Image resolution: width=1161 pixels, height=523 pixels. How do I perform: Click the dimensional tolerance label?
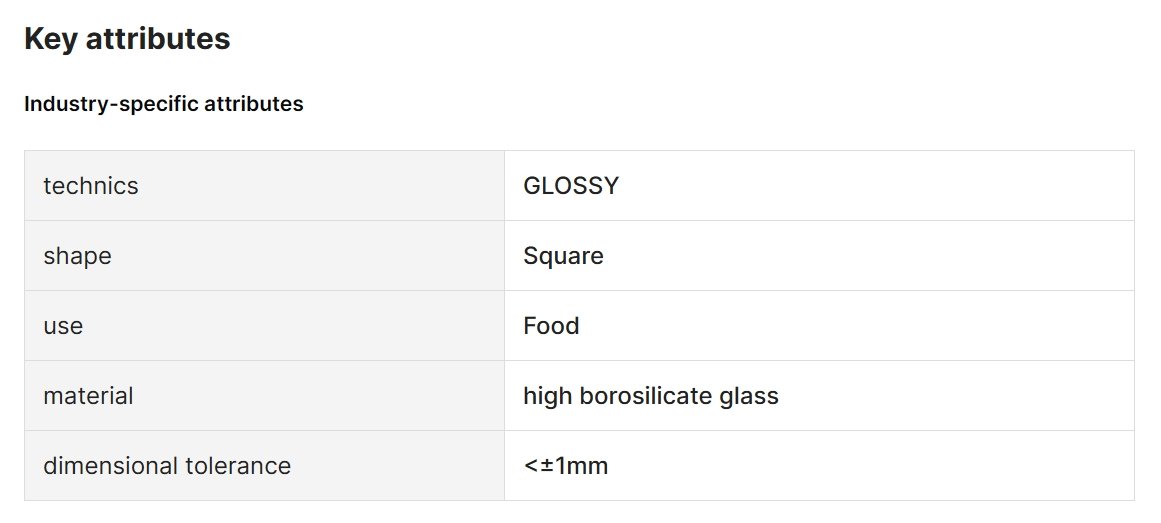tap(167, 466)
